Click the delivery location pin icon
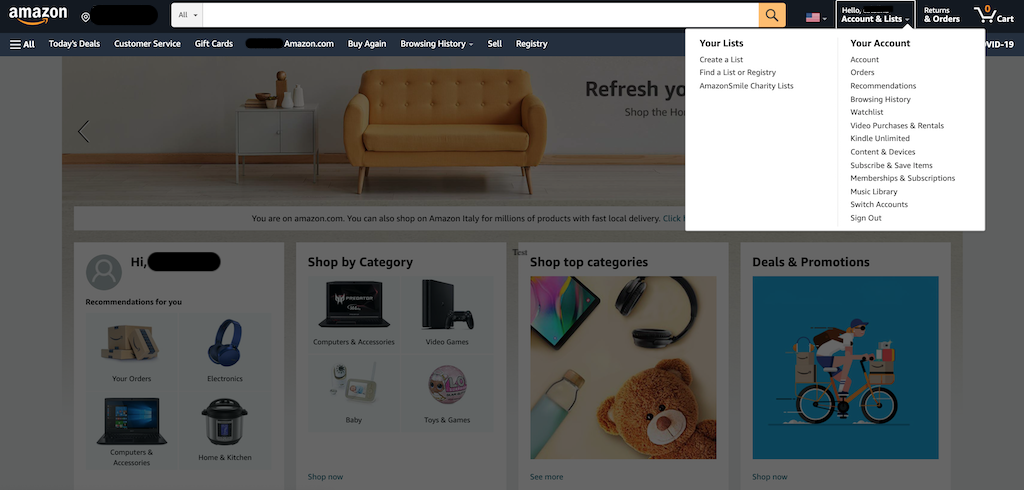1024x490 pixels. tap(86, 17)
